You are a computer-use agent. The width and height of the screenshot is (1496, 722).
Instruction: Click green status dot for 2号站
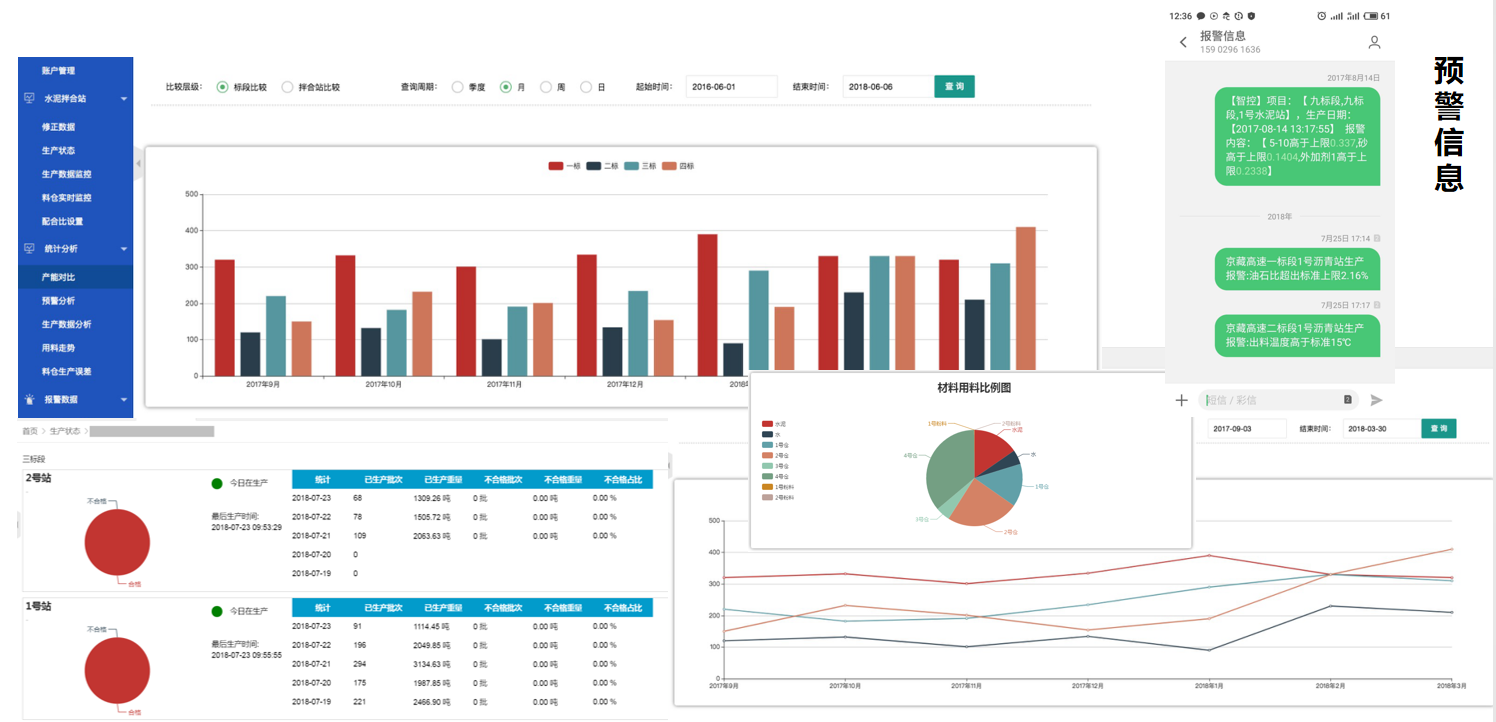(x=217, y=484)
